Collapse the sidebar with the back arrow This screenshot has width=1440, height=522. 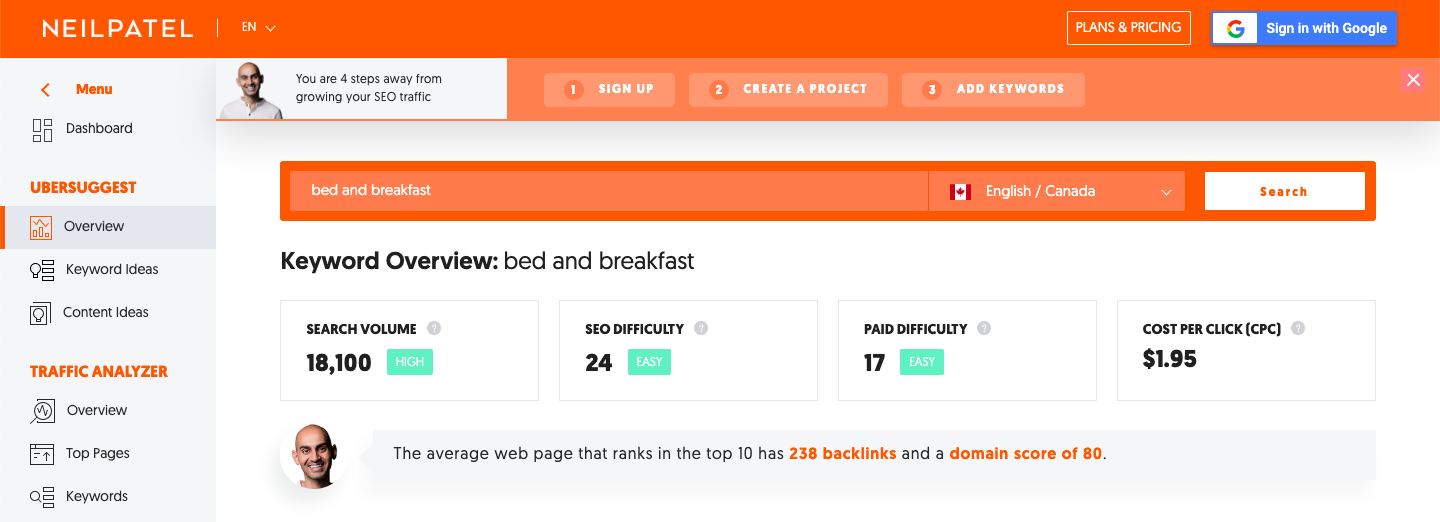[45, 90]
